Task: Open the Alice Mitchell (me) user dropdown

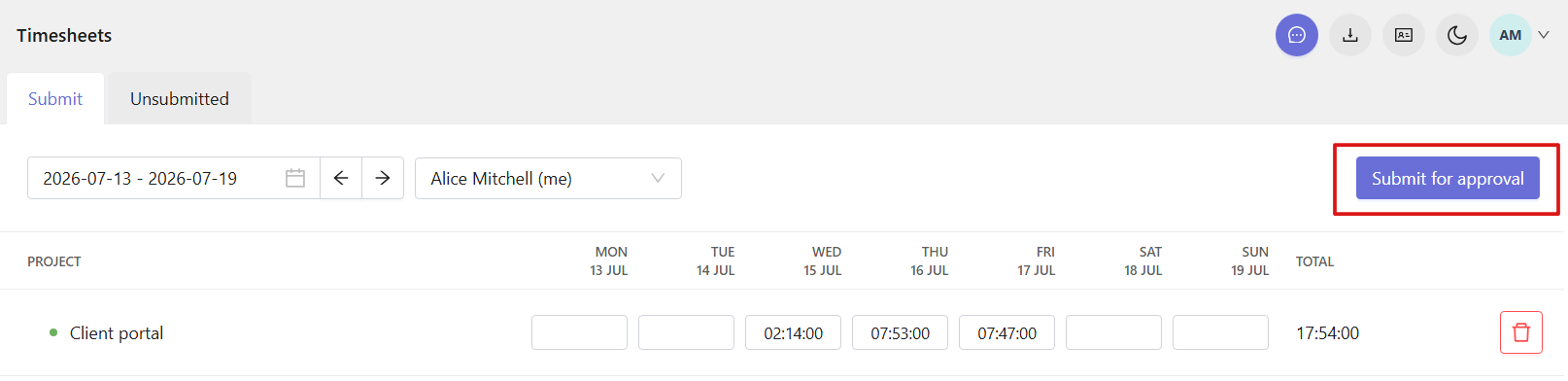Action: [x=548, y=178]
